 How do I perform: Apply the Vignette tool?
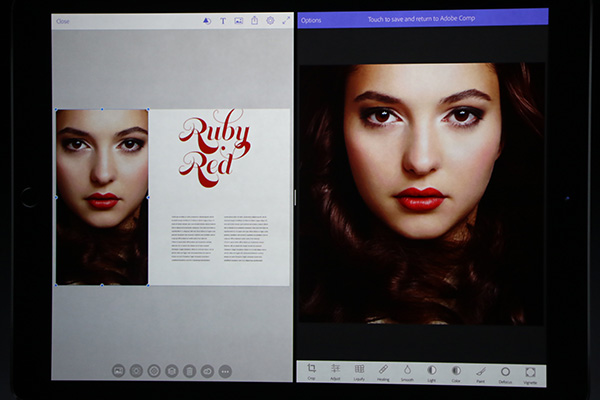tap(530, 370)
